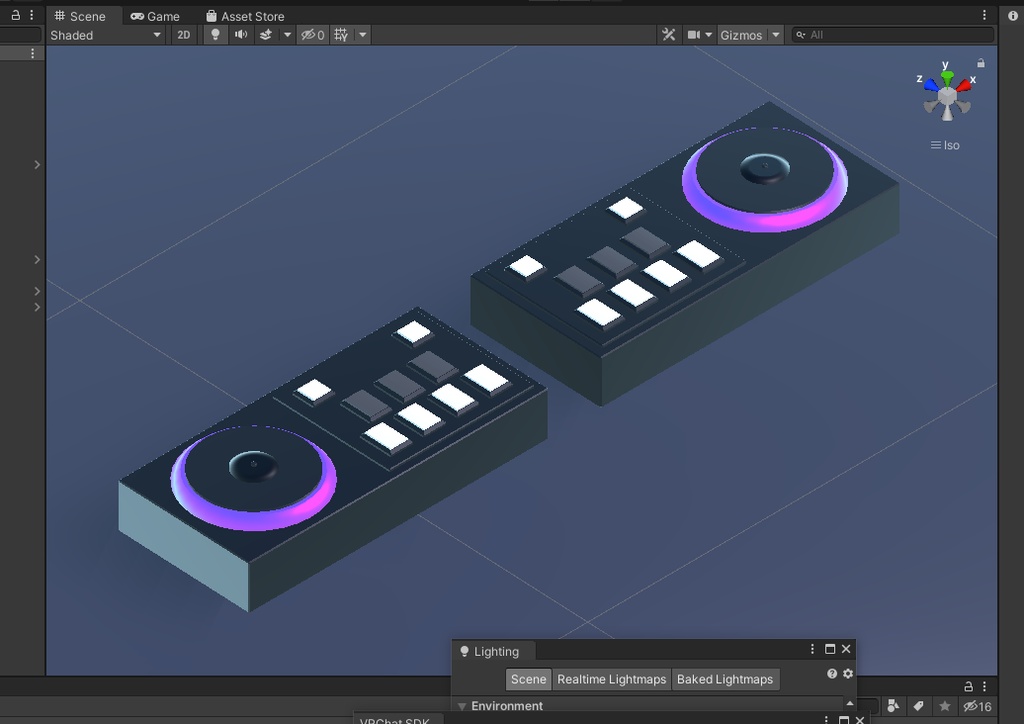Click the center cube of the orientation gizmo
The image size is (1024, 724).
click(947, 97)
